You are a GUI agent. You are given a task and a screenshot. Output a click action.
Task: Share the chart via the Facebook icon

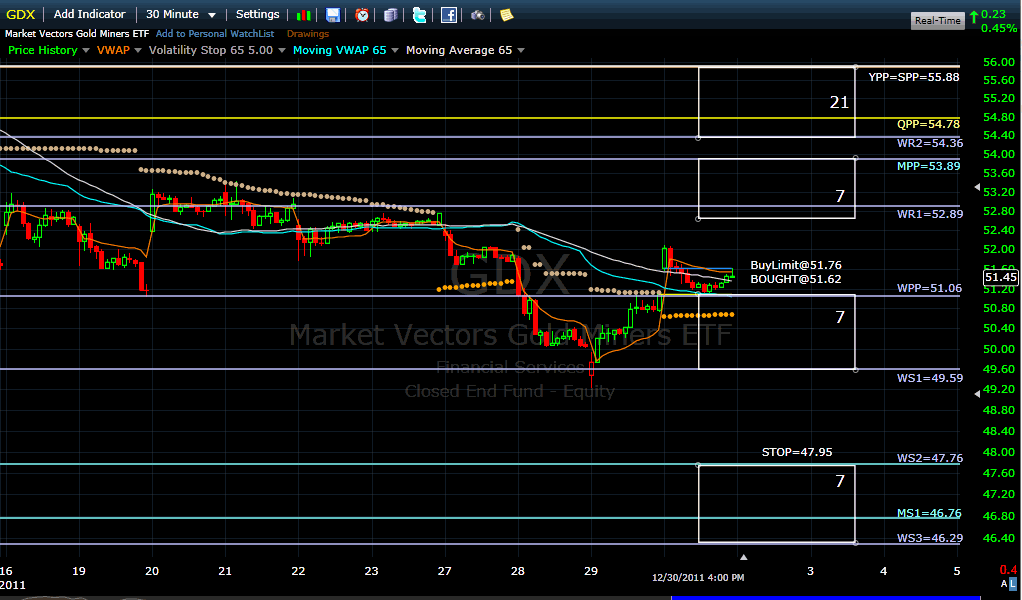click(x=448, y=15)
